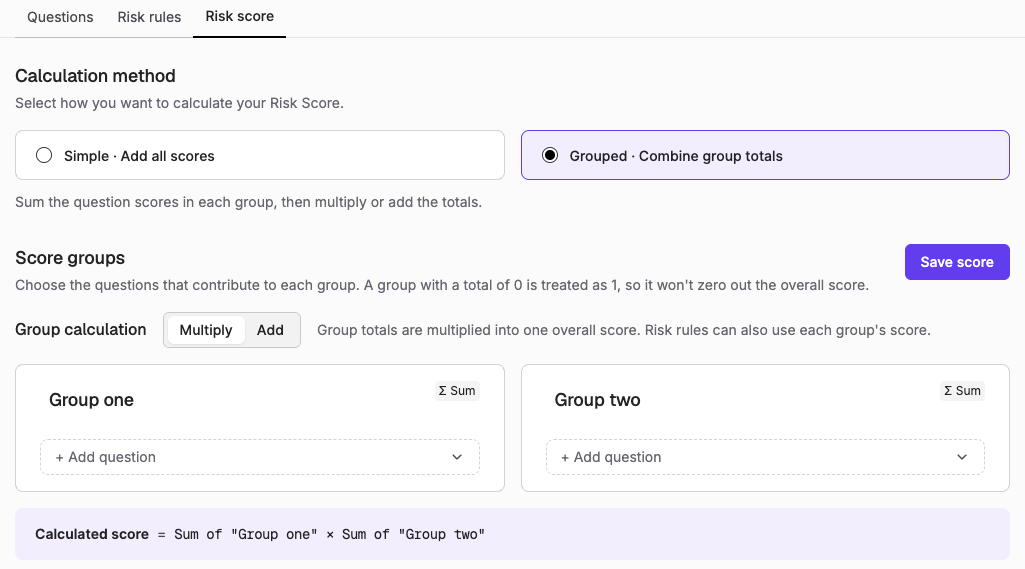Open the Risk rules tab
The image size is (1025, 569).
pos(149,17)
